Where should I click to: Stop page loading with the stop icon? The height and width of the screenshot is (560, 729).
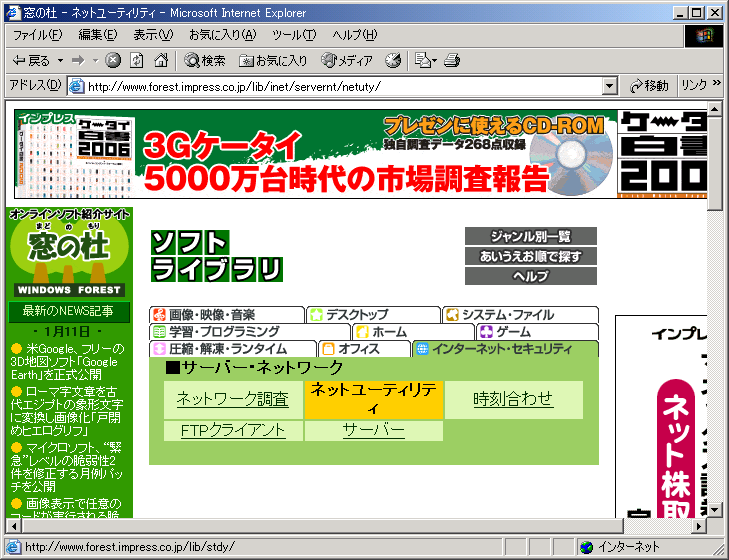113,60
